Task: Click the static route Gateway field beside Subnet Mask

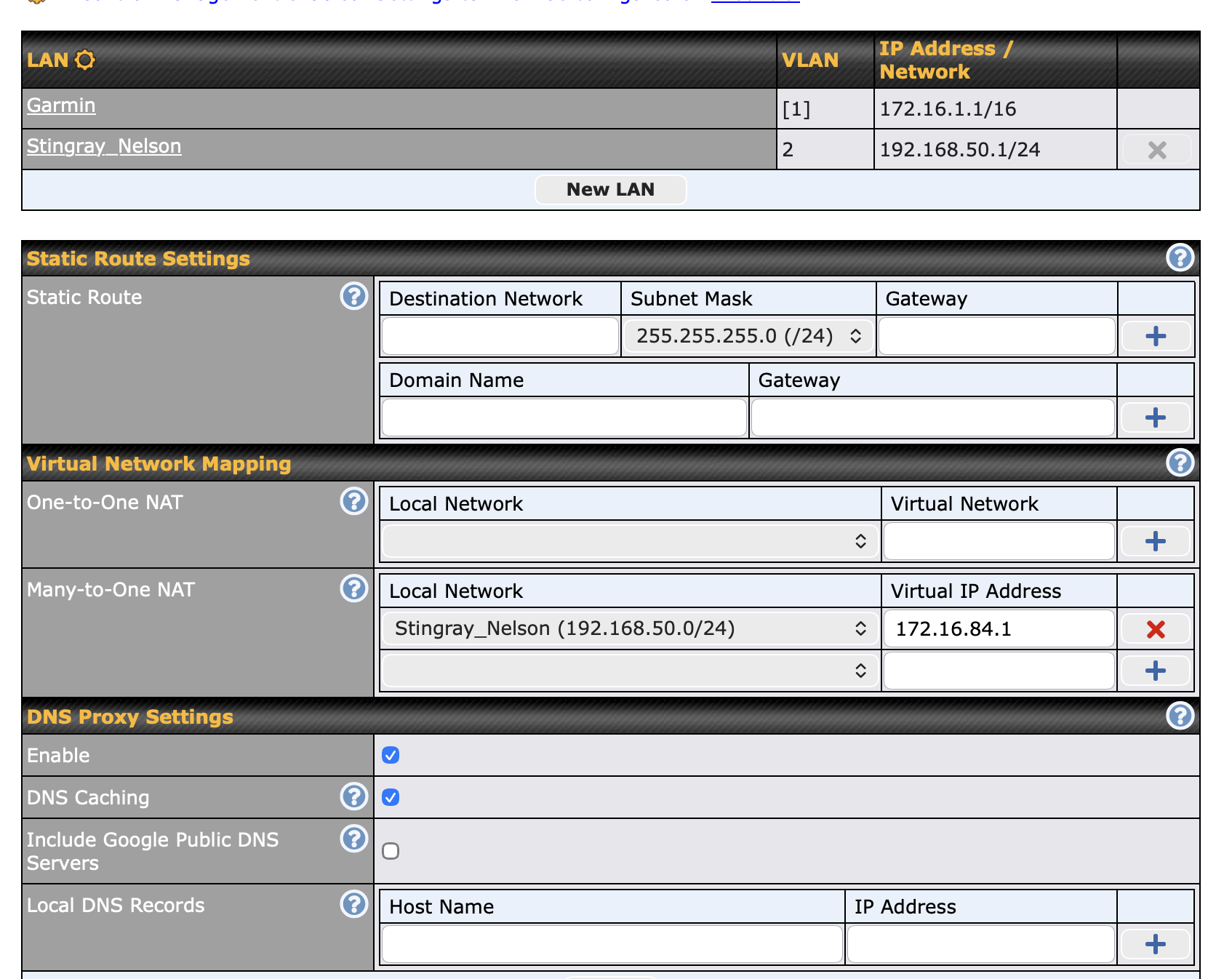Action: tap(997, 336)
